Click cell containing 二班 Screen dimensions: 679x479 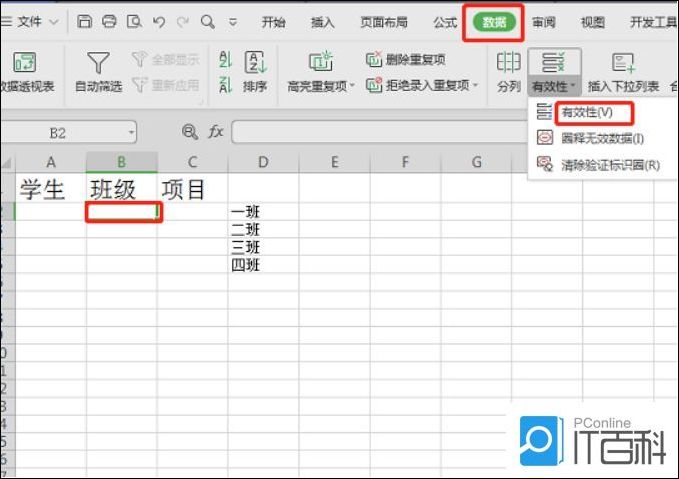point(263,230)
